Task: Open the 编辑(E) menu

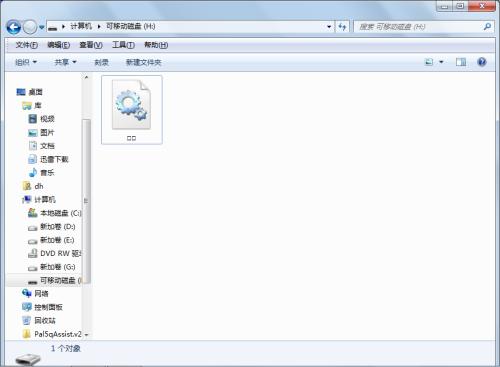Action: 58,45
